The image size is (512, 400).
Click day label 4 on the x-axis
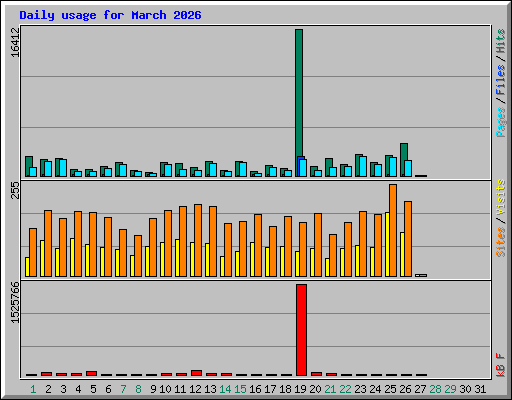click(x=78, y=389)
